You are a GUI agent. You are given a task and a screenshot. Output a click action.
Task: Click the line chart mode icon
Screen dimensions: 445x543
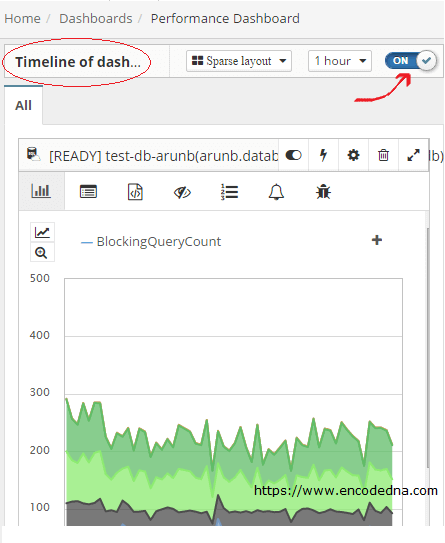[x=42, y=232]
